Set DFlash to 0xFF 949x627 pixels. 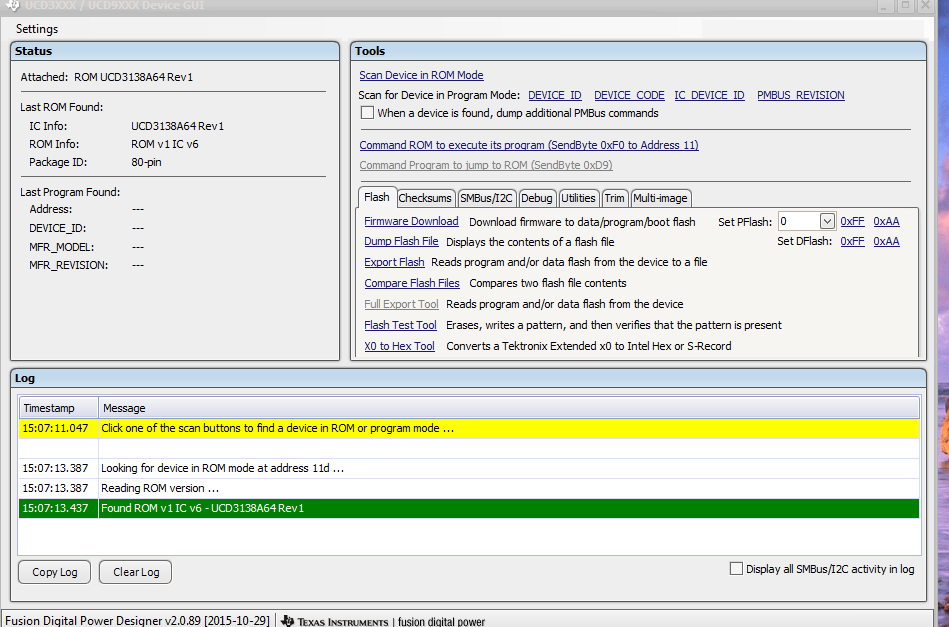click(x=852, y=241)
